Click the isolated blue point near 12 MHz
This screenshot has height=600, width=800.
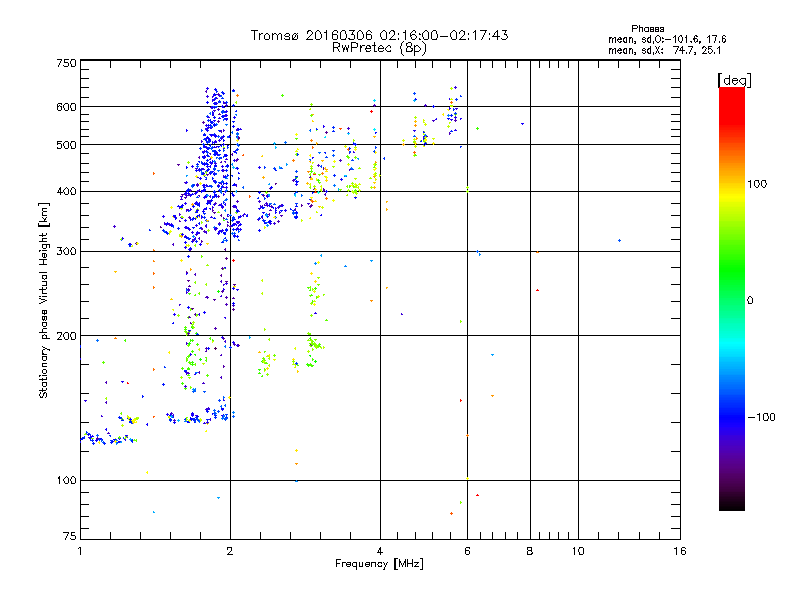[619, 240]
